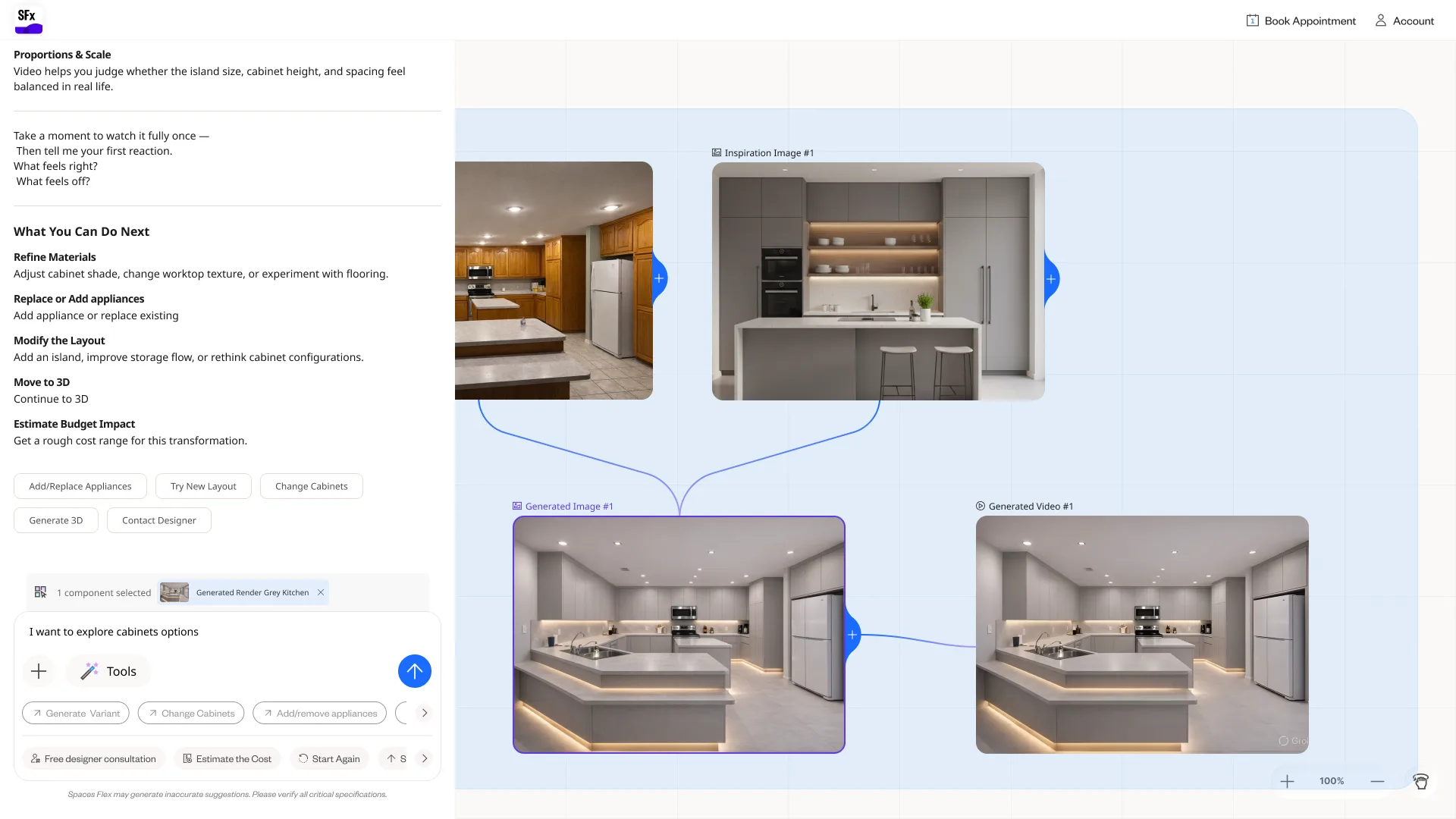Click the SFx logo icon
The width and height of the screenshot is (1456, 819).
point(29,20)
